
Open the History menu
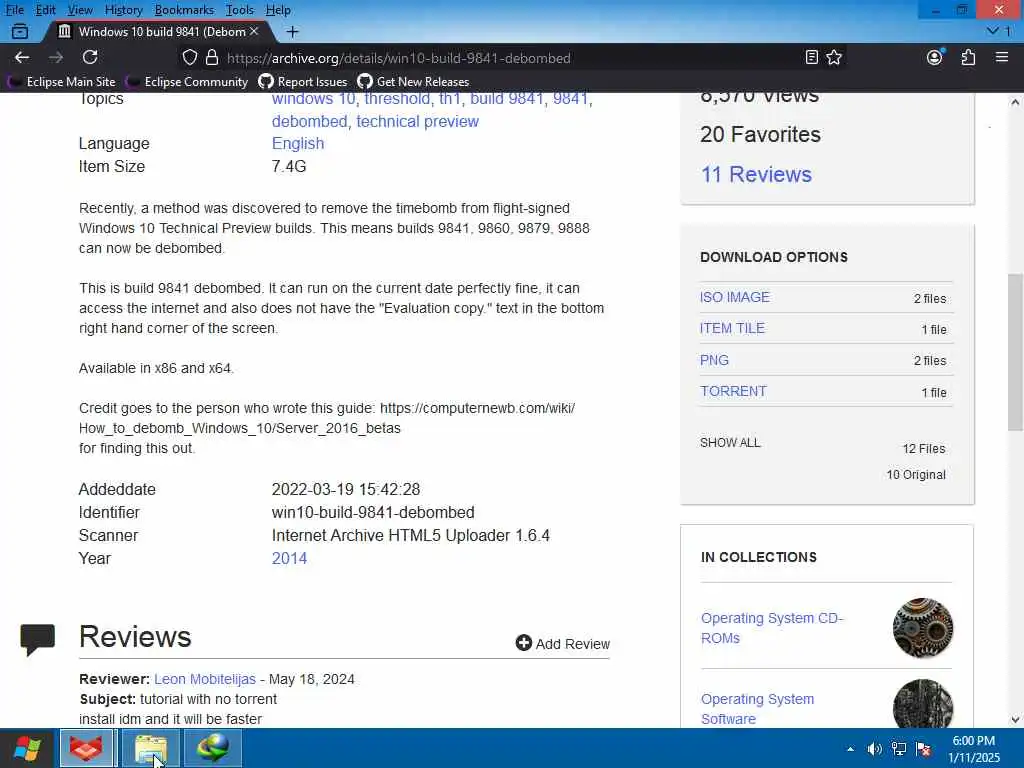point(123,10)
